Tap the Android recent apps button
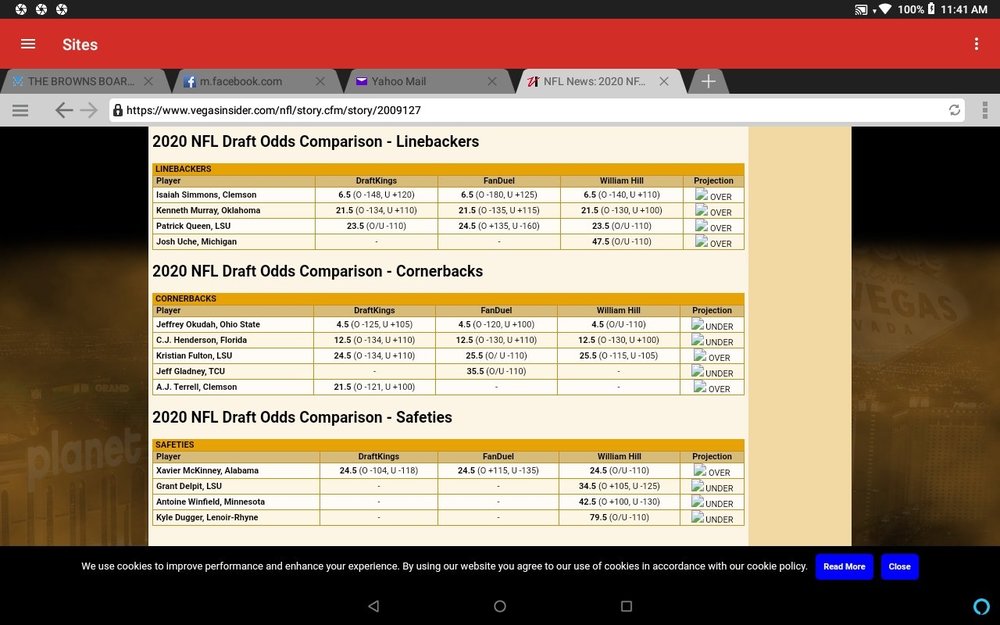 (626, 606)
